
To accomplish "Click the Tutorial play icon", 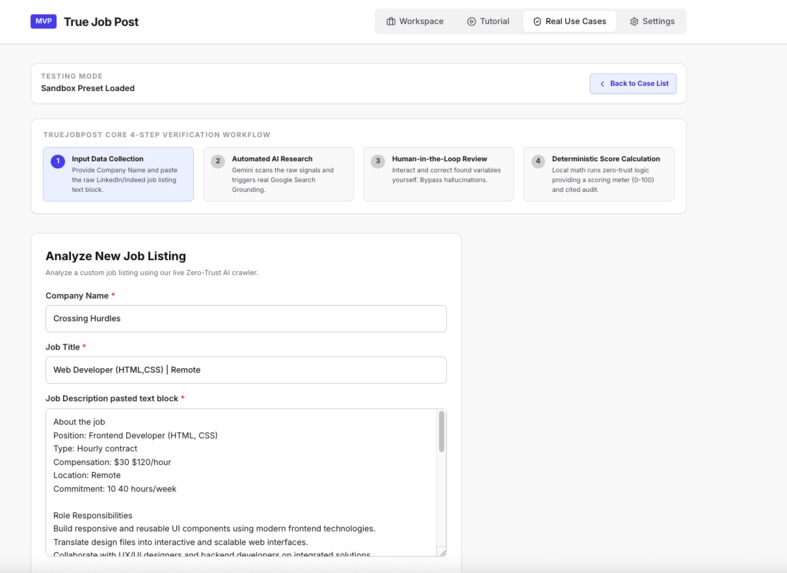I will point(471,22).
